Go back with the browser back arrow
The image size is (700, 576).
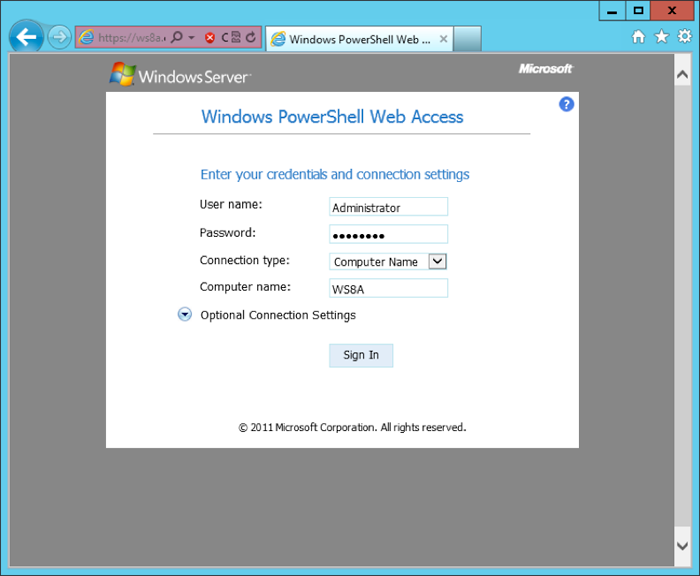[26, 37]
